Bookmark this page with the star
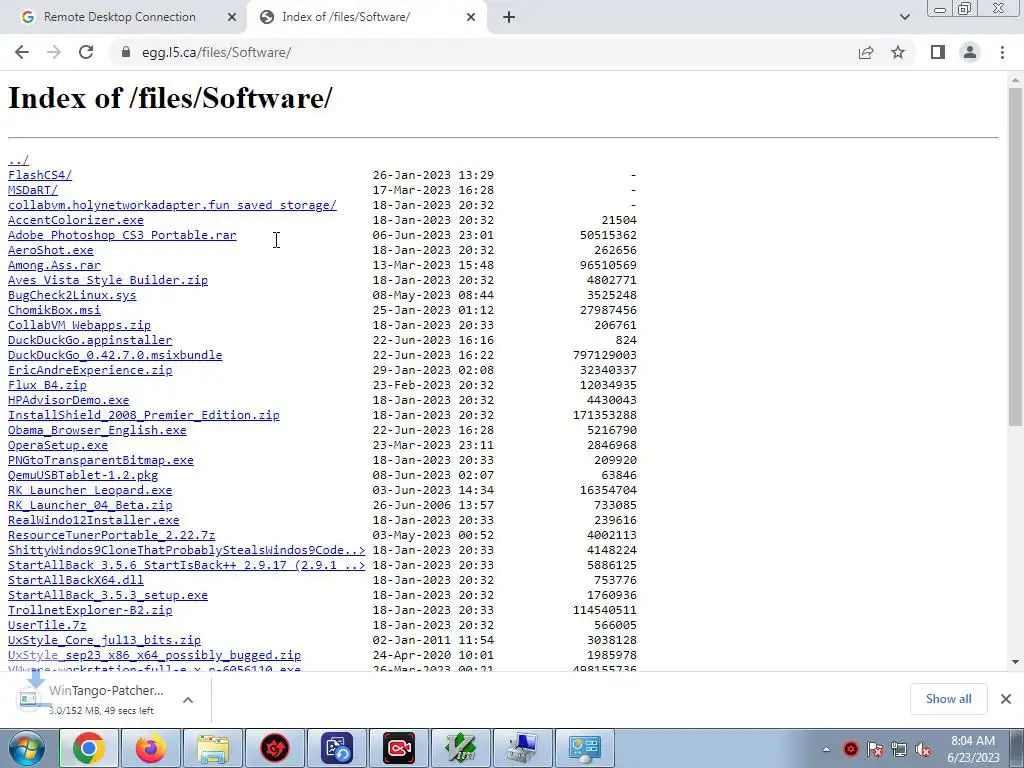1024x768 pixels. [x=898, y=52]
